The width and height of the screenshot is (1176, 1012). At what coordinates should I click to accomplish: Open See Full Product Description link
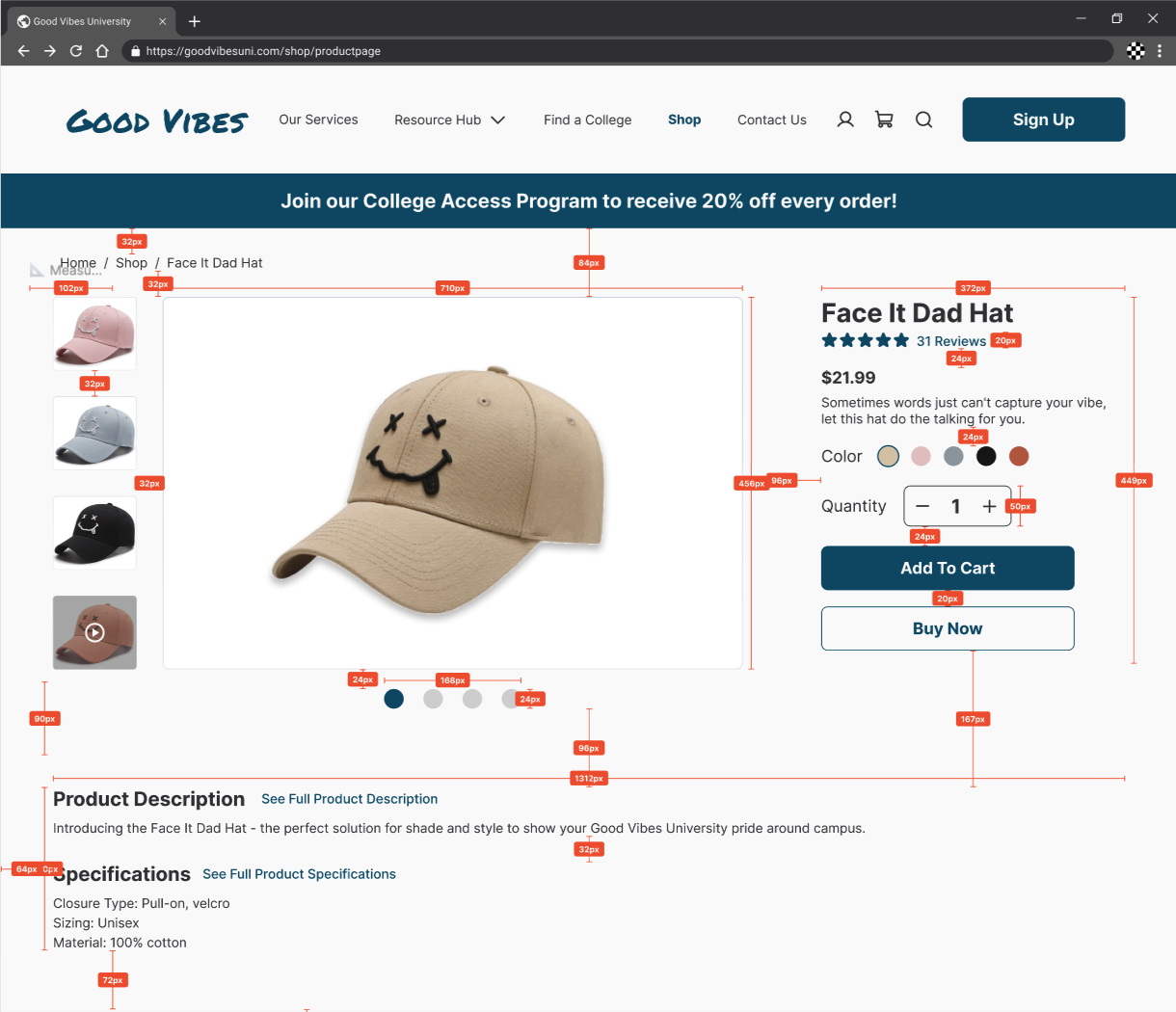coord(349,799)
